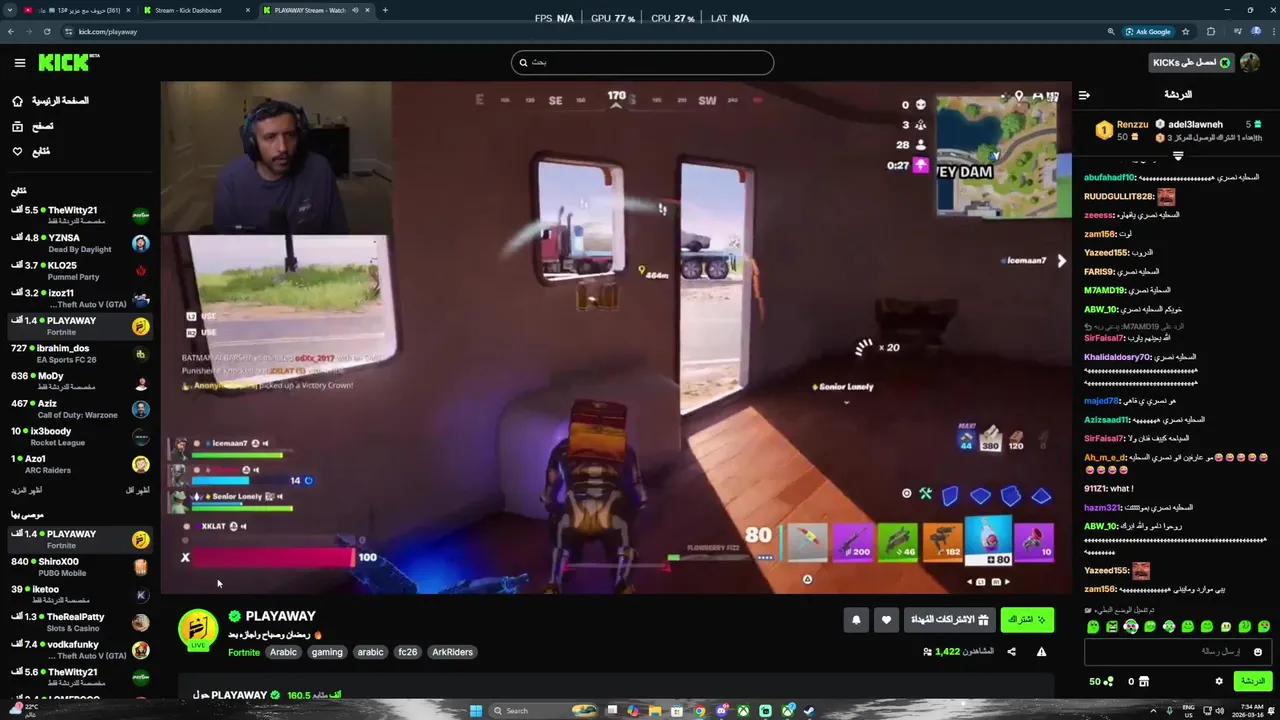This screenshot has width=1280, height=720.
Task: Open ShiroX00 recommended channel
Action: tap(78, 567)
